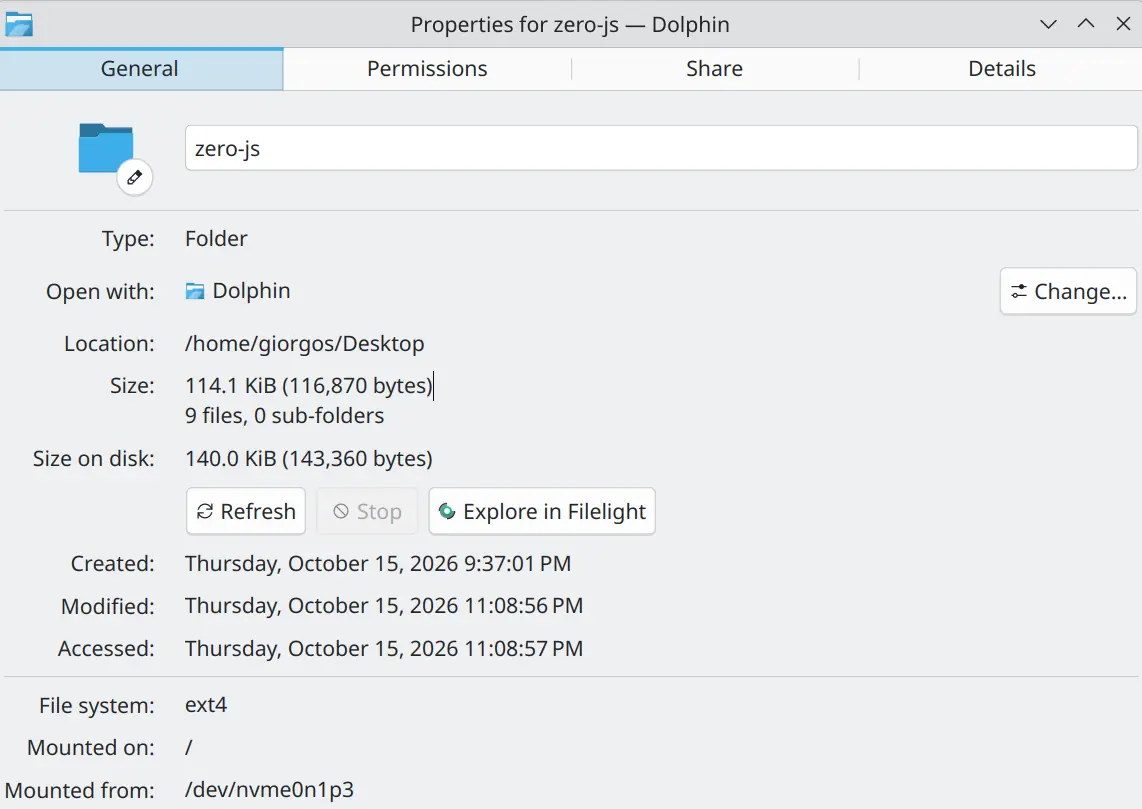Click the device path /dev/nvme0n1p3
Image resolution: width=1142 pixels, height=809 pixels.
(x=269, y=790)
